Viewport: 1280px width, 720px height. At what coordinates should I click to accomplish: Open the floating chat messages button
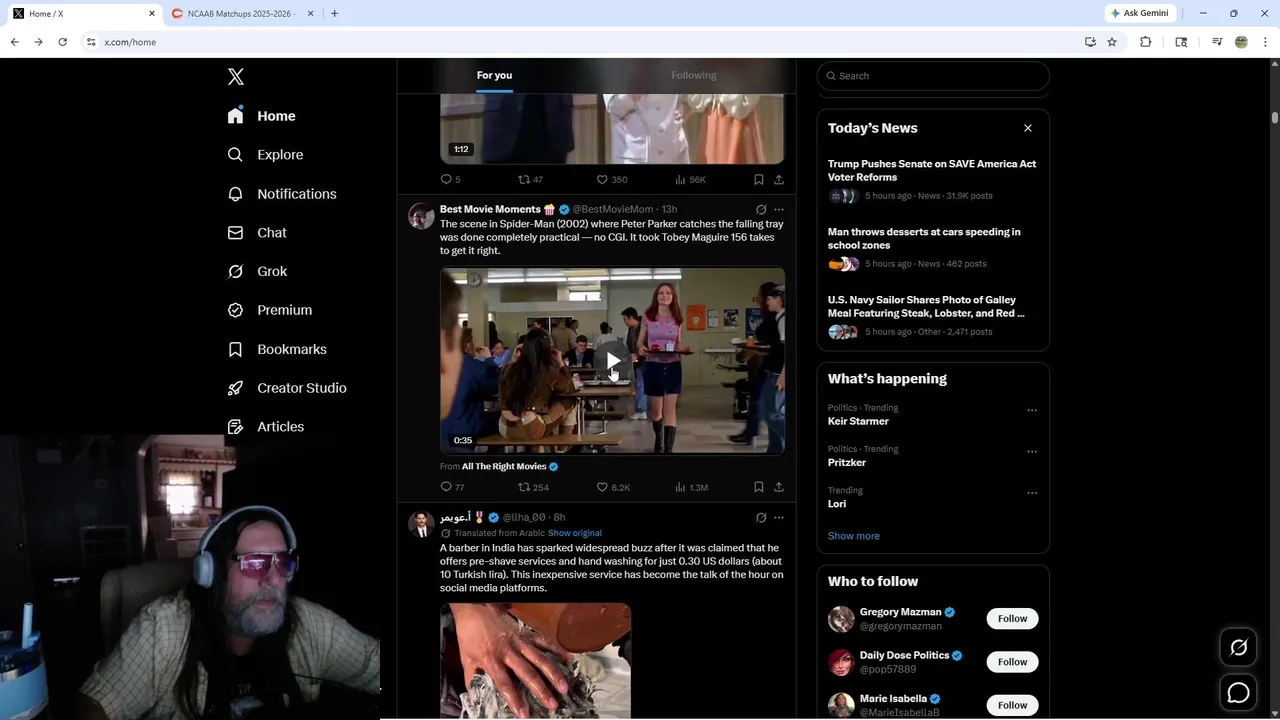1238,693
